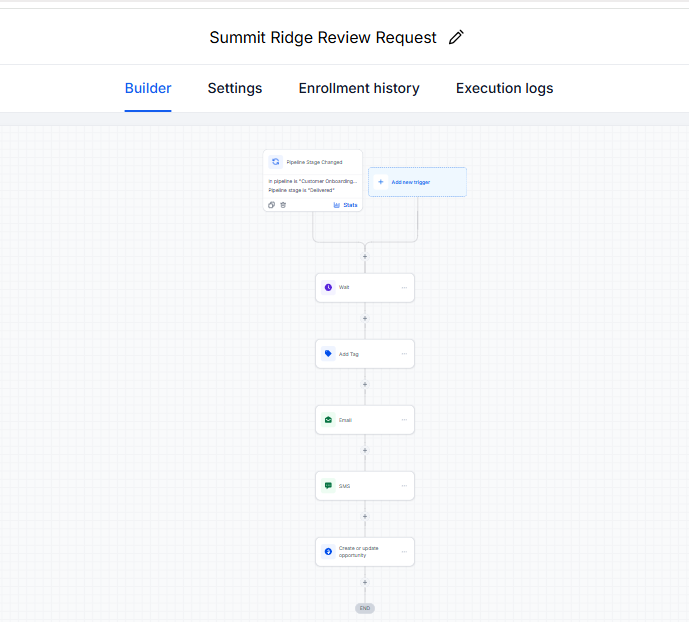Open Stats for the trigger
The height and width of the screenshot is (622, 689).
point(345,205)
